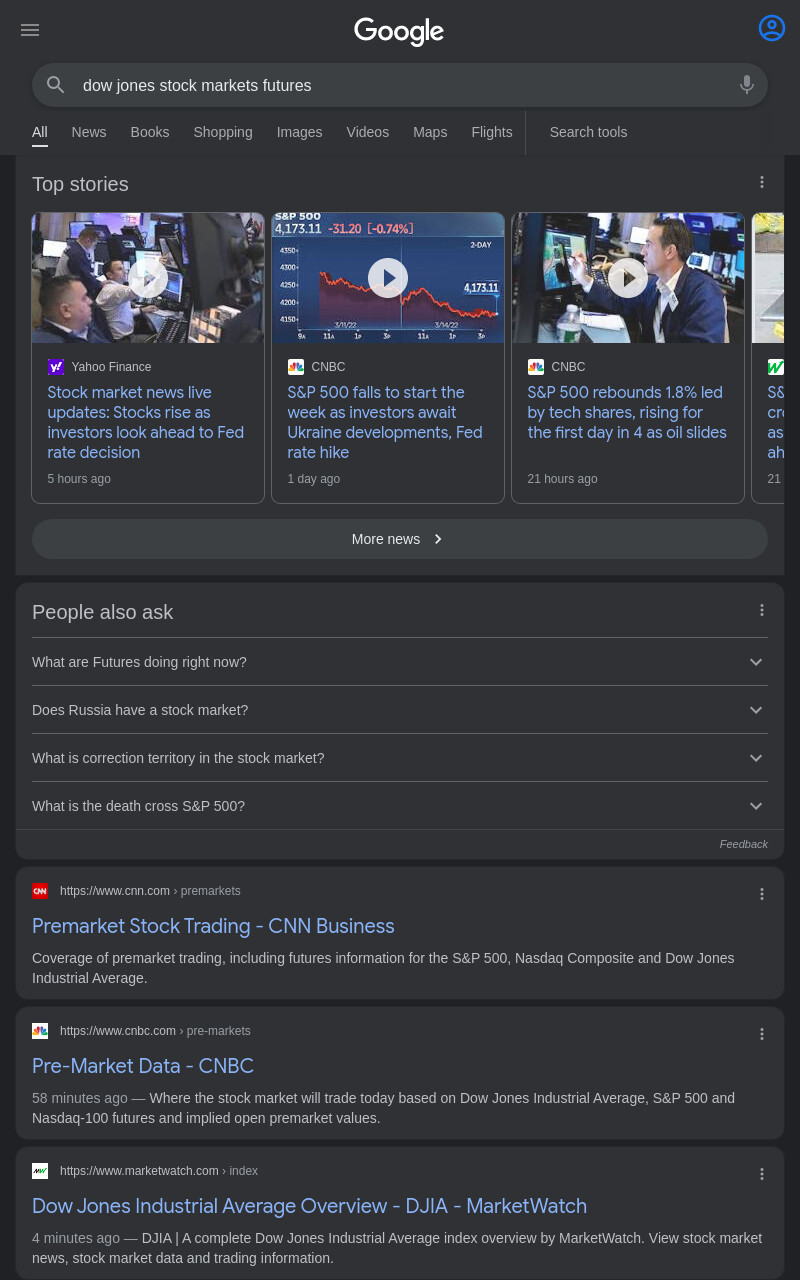Switch to the News tab
The image size is (800, 1280).
89,132
